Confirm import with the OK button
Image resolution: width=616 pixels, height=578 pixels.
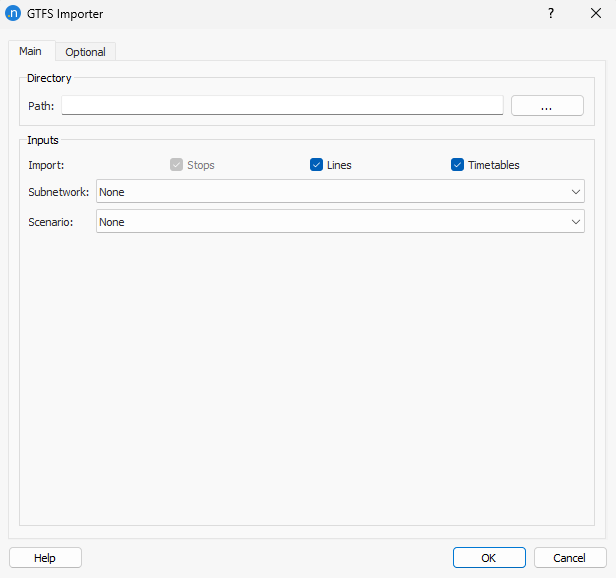point(489,558)
